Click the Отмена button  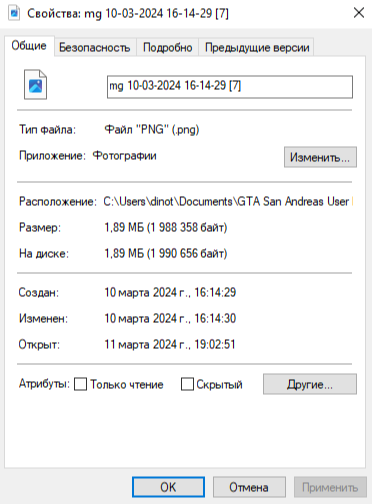coord(249,487)
